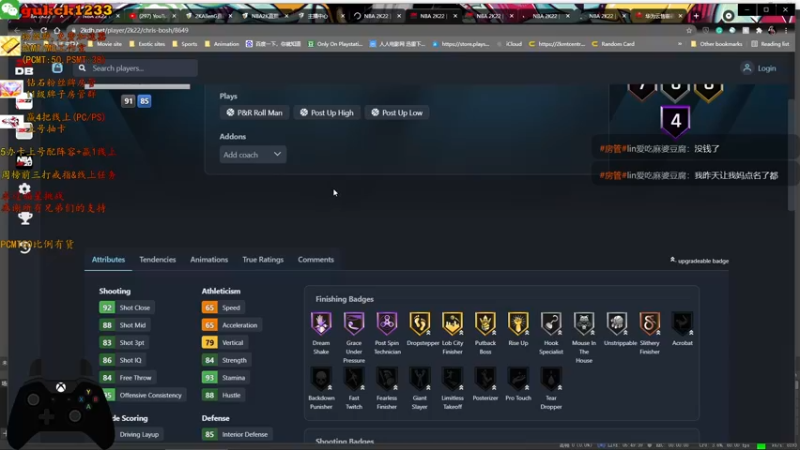The image size is (800, 450).
Task: Click the 92 Shot Close attribute
Action: (127, 308)
